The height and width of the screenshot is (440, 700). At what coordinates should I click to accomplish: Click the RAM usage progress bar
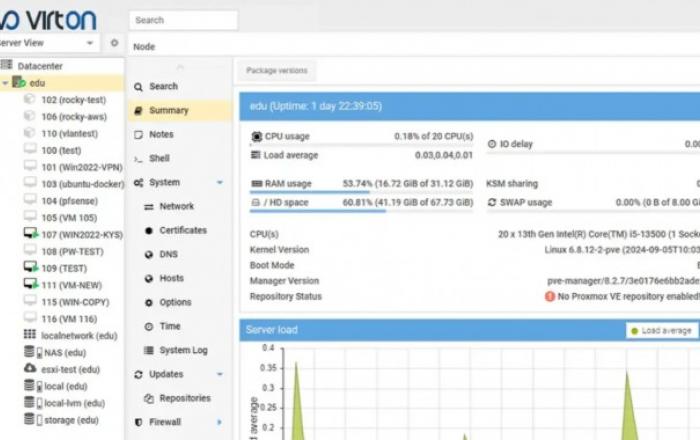(x=361, y=192)
